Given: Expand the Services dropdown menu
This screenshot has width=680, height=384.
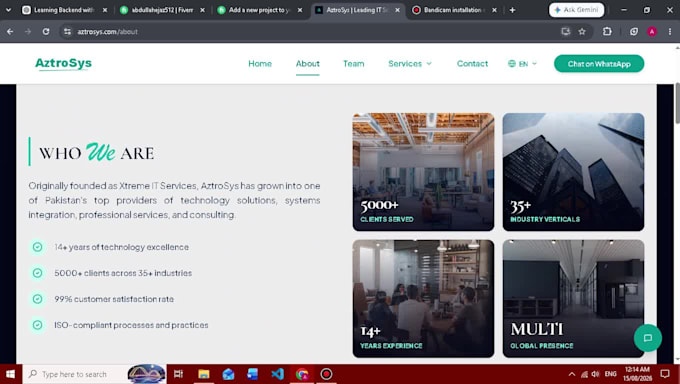Looking at the screenshot, I should [x=410, y=64].
